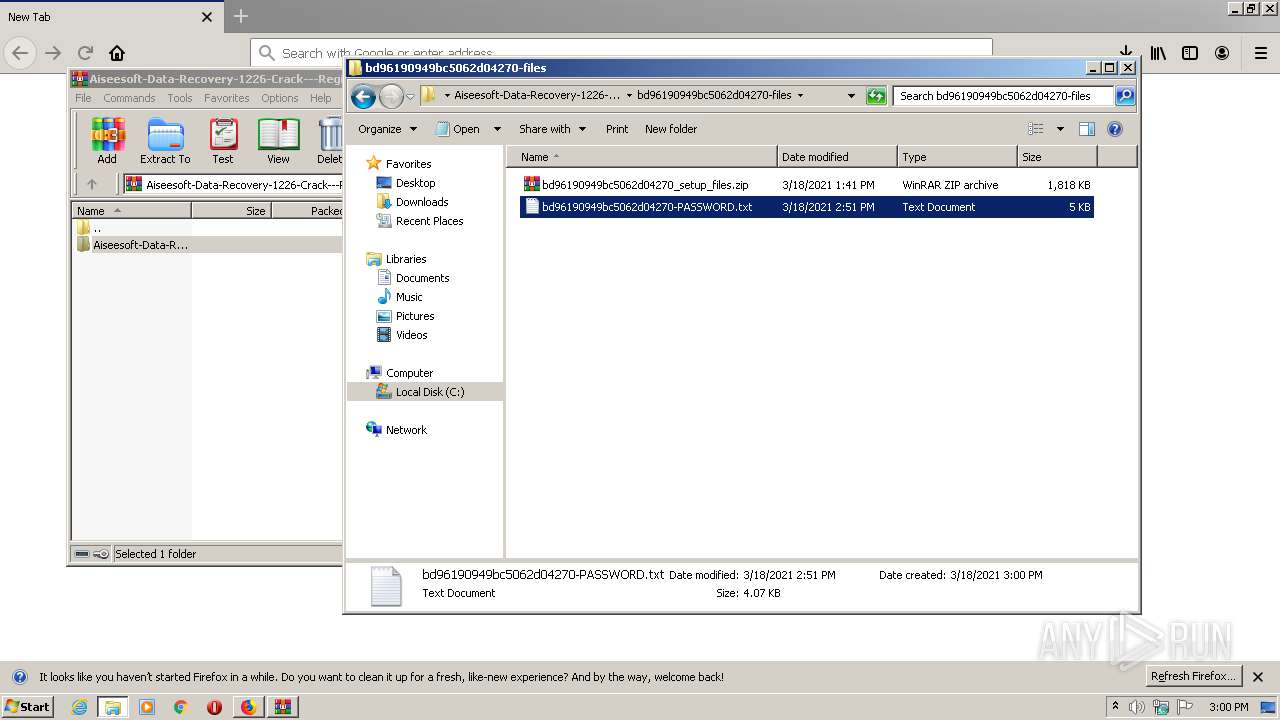Click the Open button in Explorer toolbar

point(458,129)
